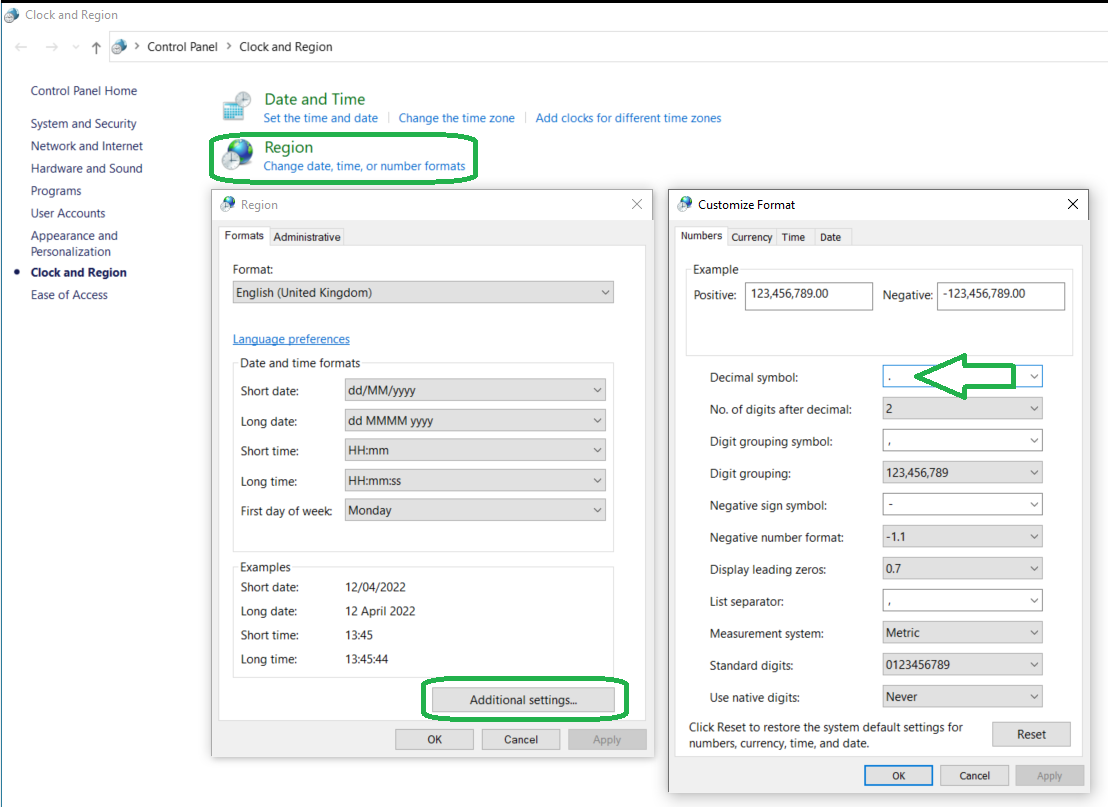Open the Region heading link

point(288,147)
